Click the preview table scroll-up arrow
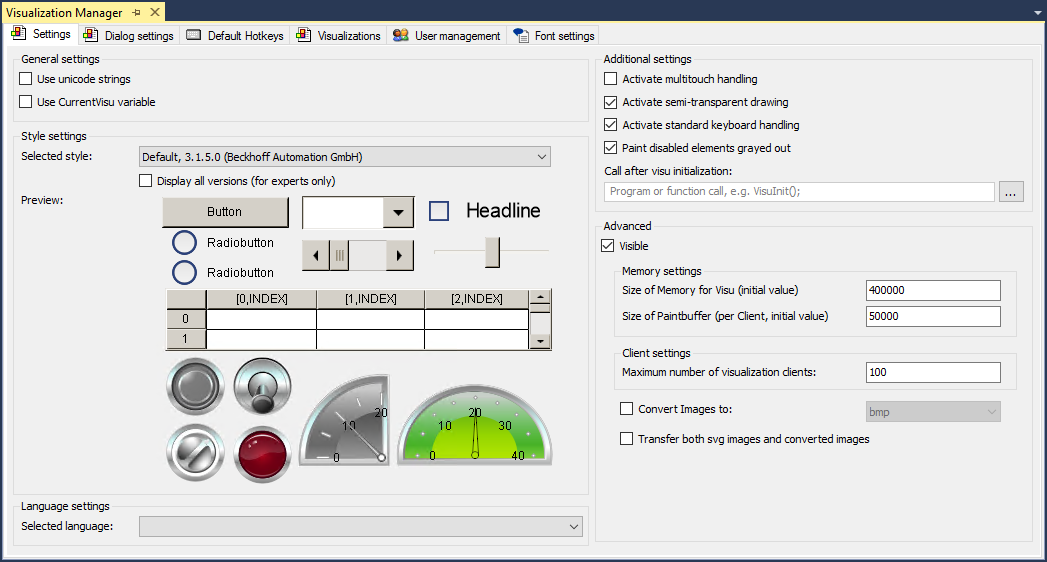This screenshot has height=562, width=1047. [x=540, y=297]
